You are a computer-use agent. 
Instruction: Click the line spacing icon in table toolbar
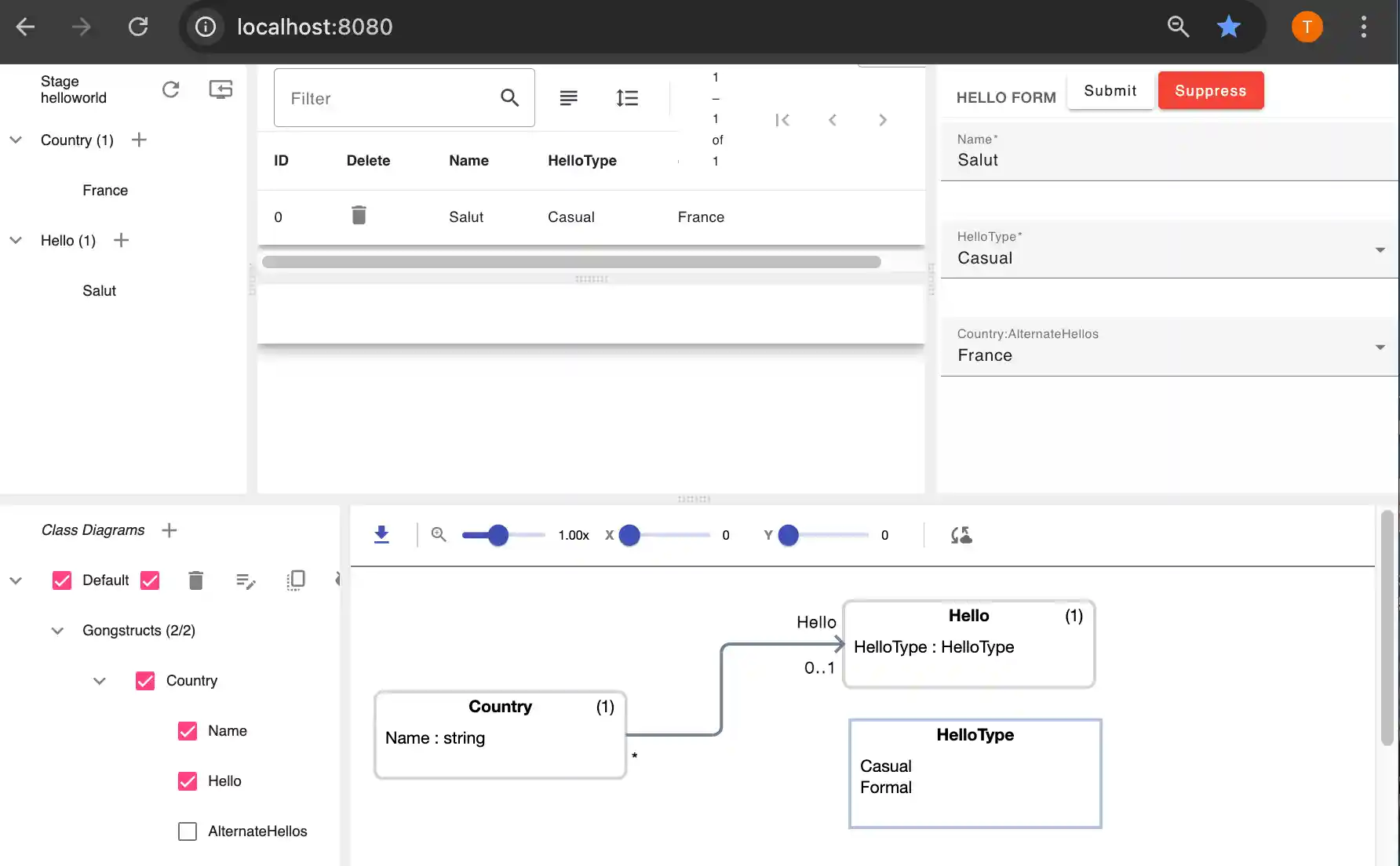626,98
